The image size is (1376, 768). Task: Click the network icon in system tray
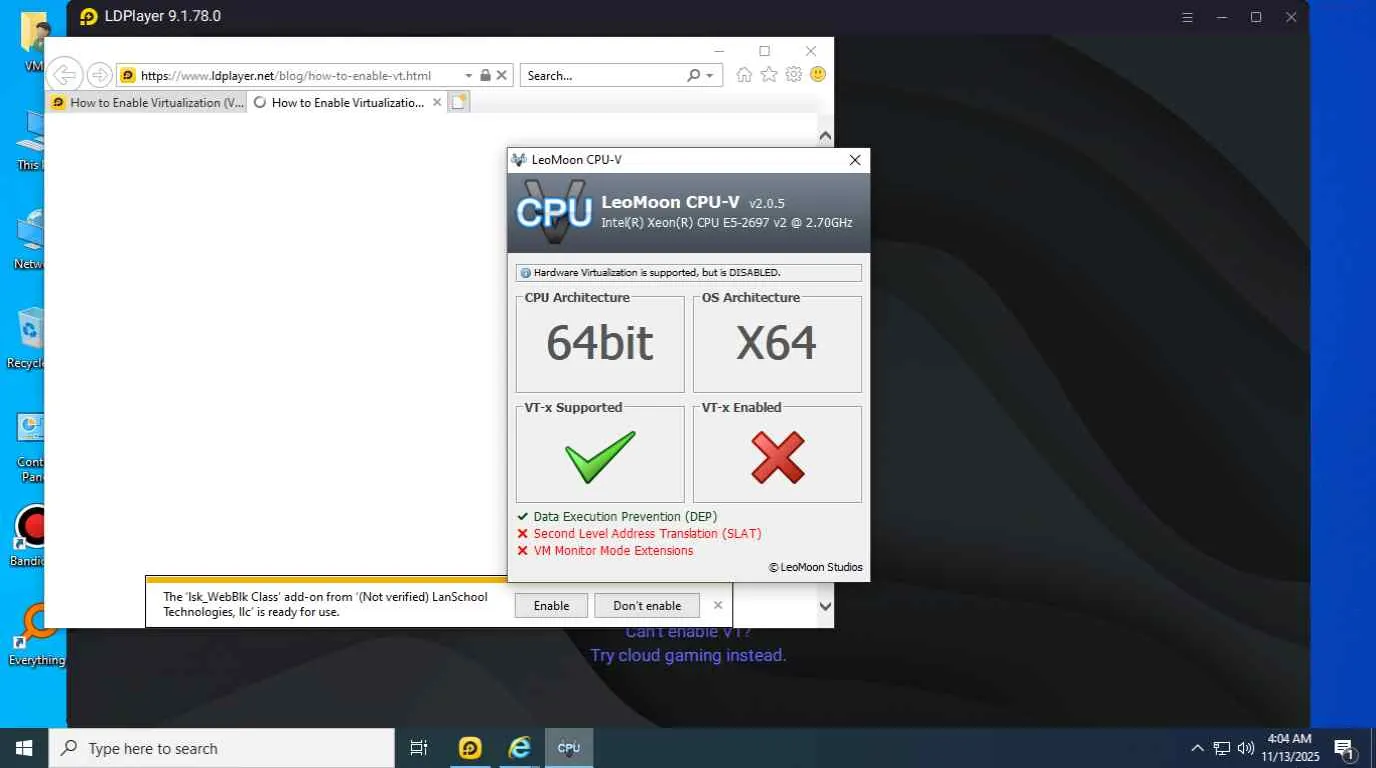point(1221,748)
